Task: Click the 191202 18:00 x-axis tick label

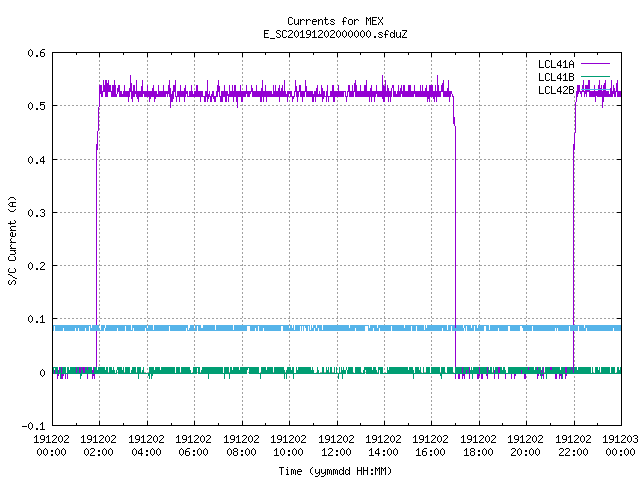Action: (478, 446)
